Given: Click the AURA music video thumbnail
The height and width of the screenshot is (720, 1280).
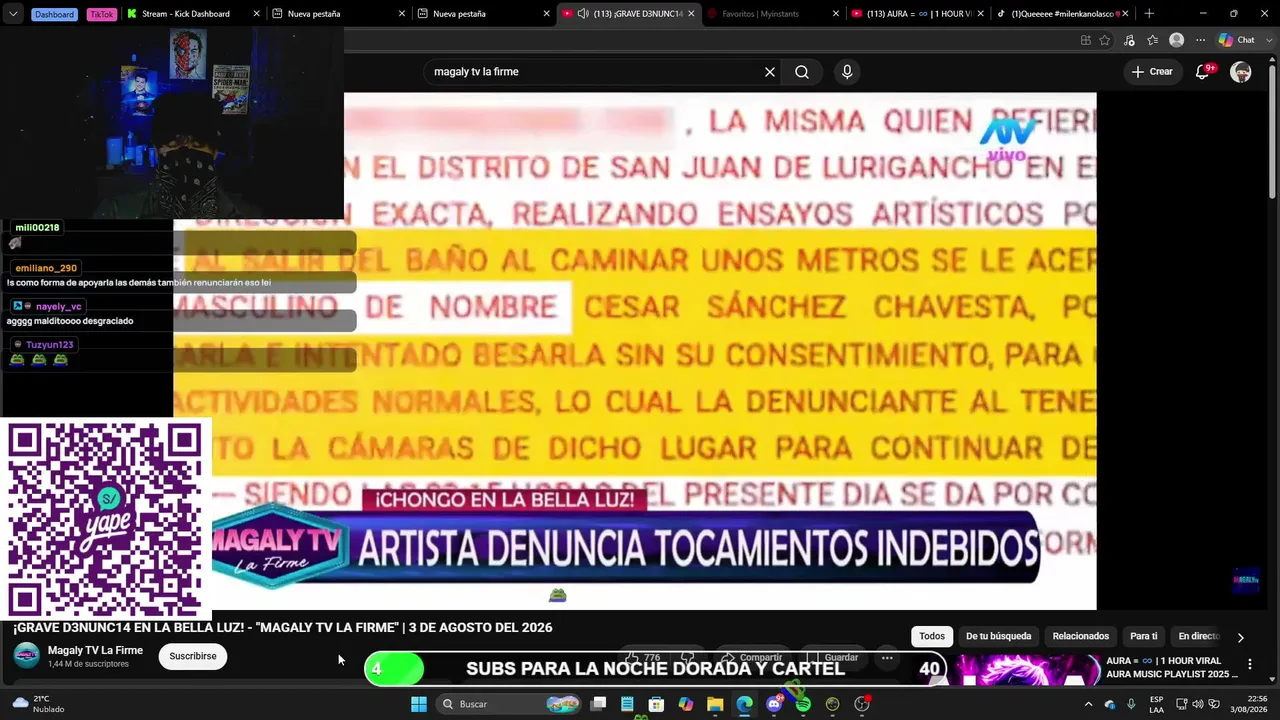Looking at the screenshot, I should [1026, 670].
